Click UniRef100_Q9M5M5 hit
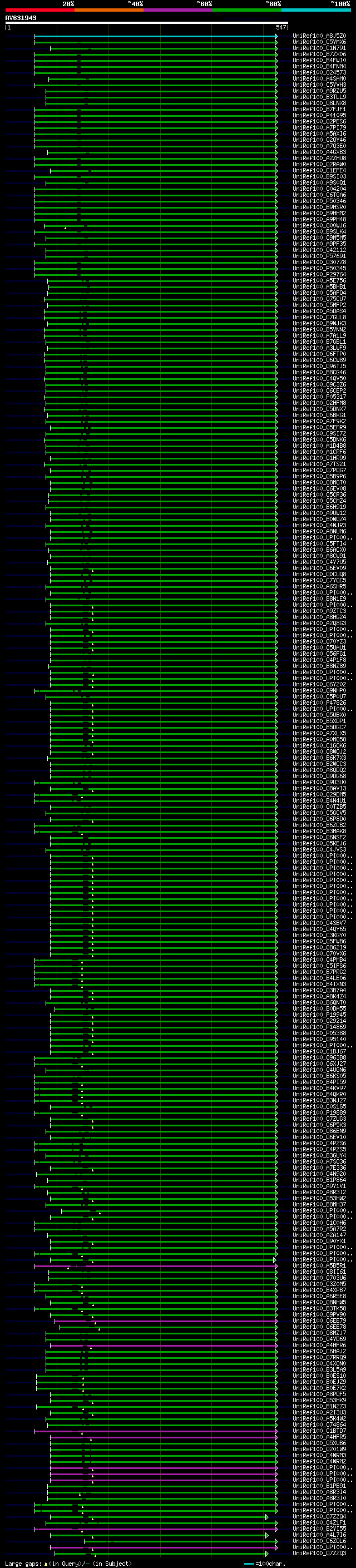The image size is (356, 1568). 319,238
